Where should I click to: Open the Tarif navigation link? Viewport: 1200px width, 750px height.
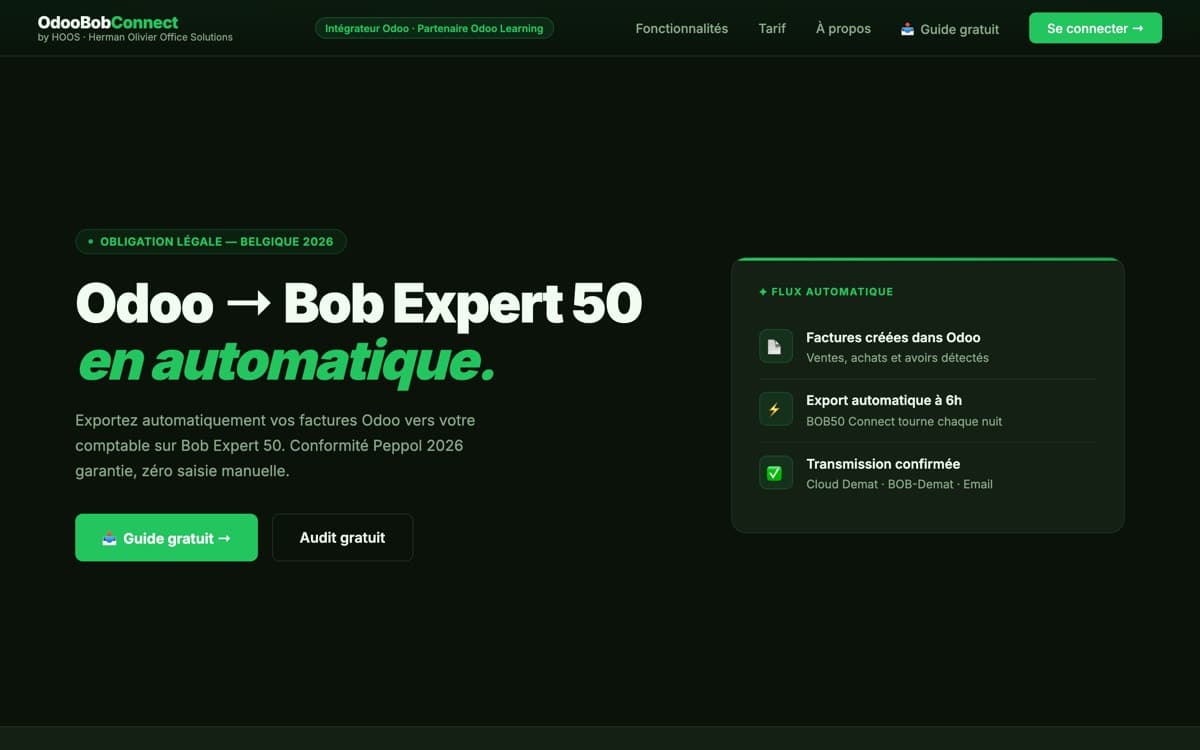pyautogui.click(x=772, y=28)
